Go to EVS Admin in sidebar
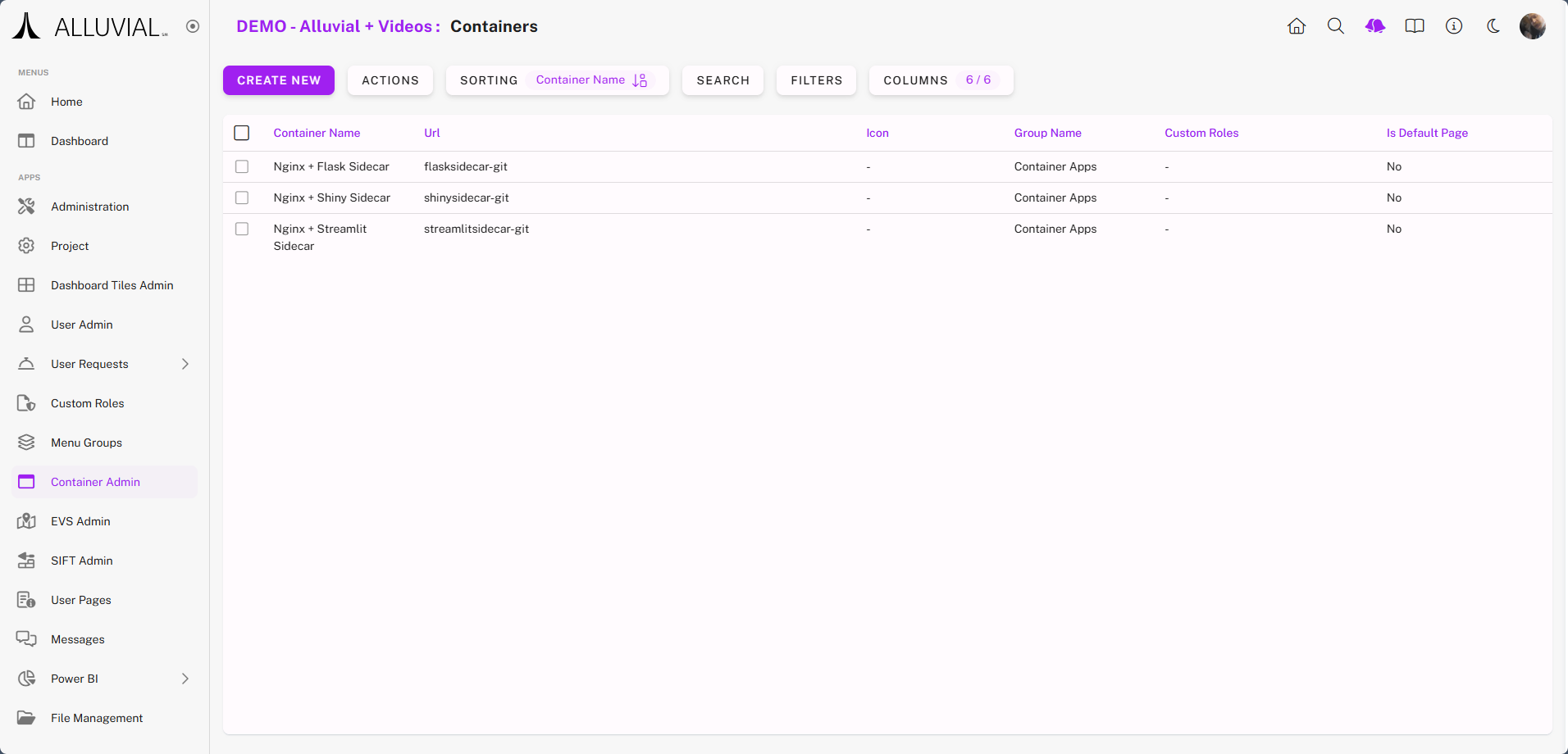Viewport: 1568px width, 754px height. tap(80, 521)
